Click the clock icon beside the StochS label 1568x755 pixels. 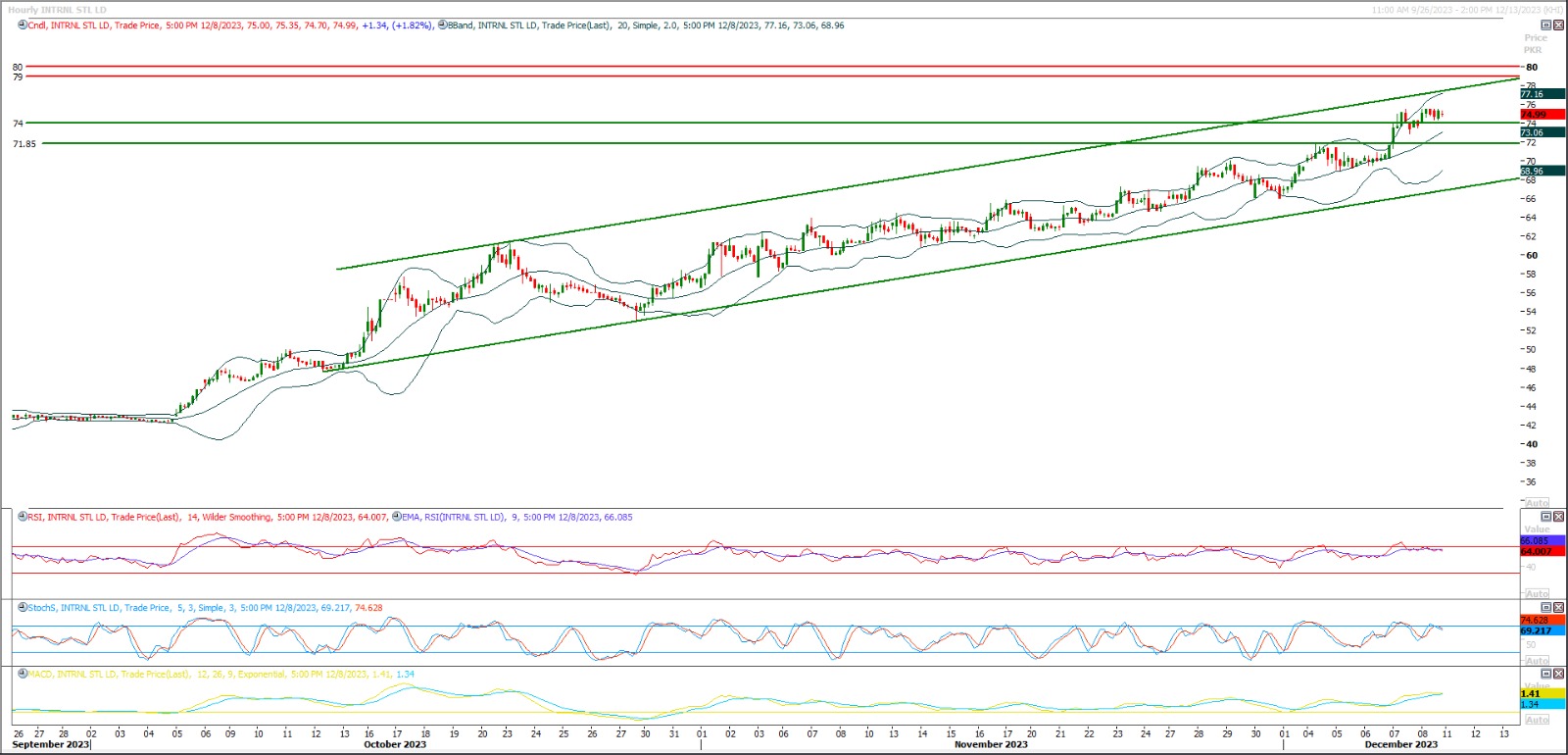coord(23,608)
